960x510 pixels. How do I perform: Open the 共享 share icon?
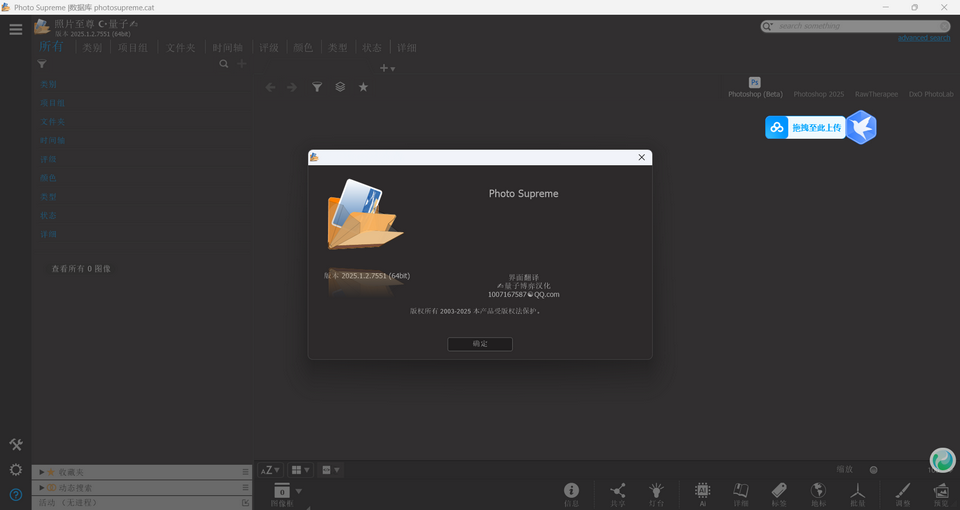(618, 493)
